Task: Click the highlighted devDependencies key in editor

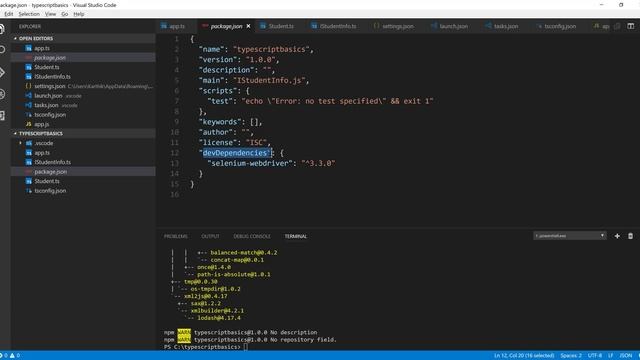Action: pyautogui.click(x=236, y=153)
